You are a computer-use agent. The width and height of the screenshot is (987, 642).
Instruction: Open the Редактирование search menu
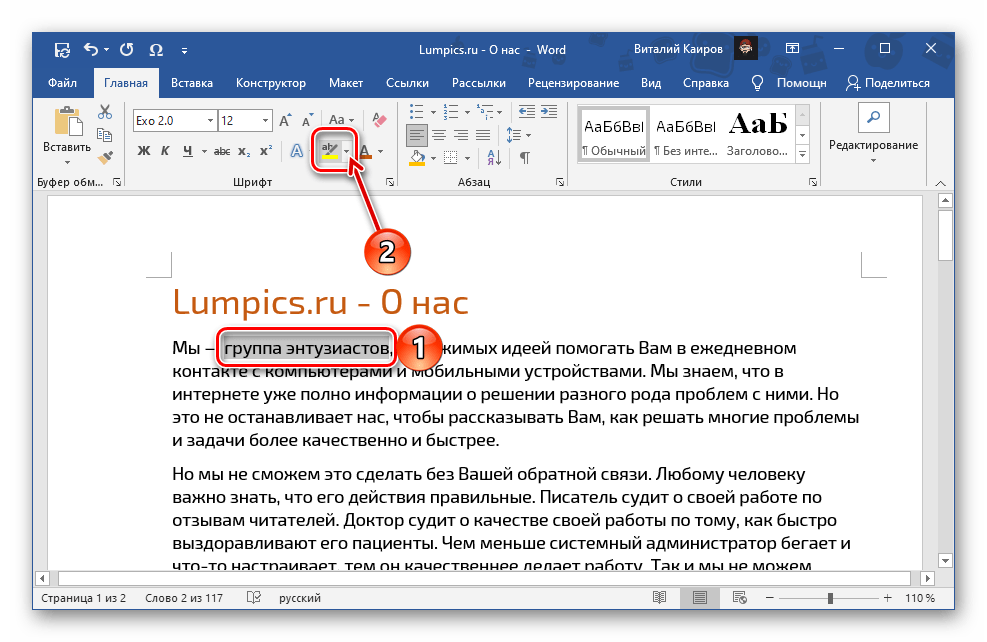pyautogui.click(x=873, y=135)
